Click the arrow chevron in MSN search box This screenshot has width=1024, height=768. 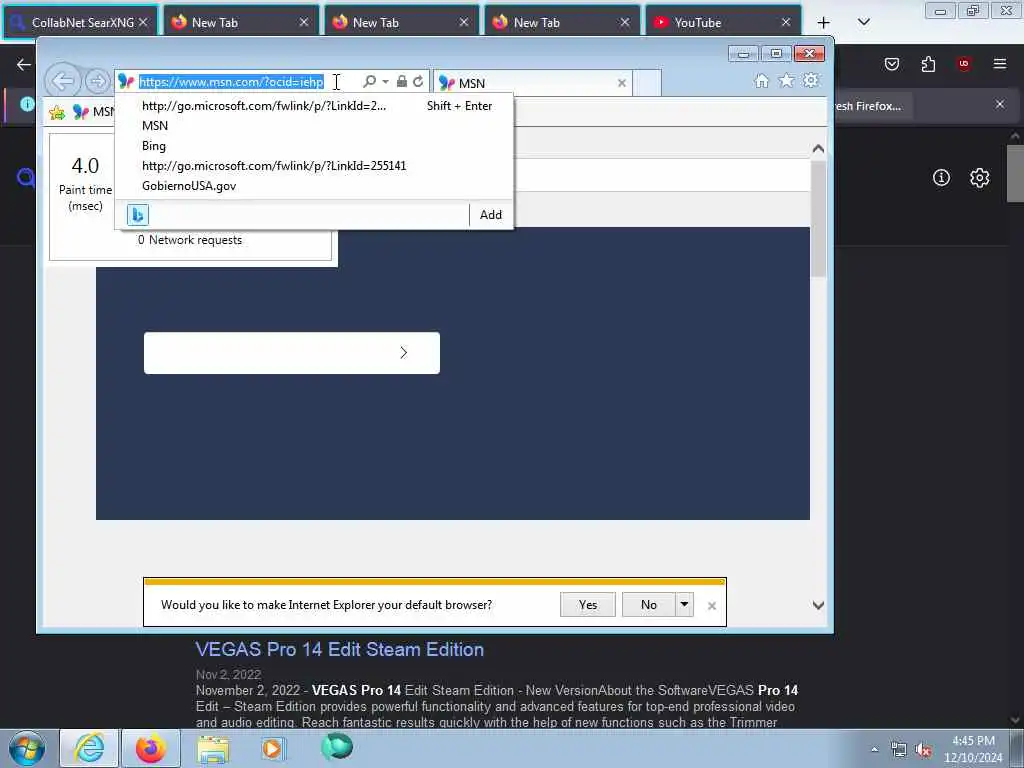tap(404, 353)
